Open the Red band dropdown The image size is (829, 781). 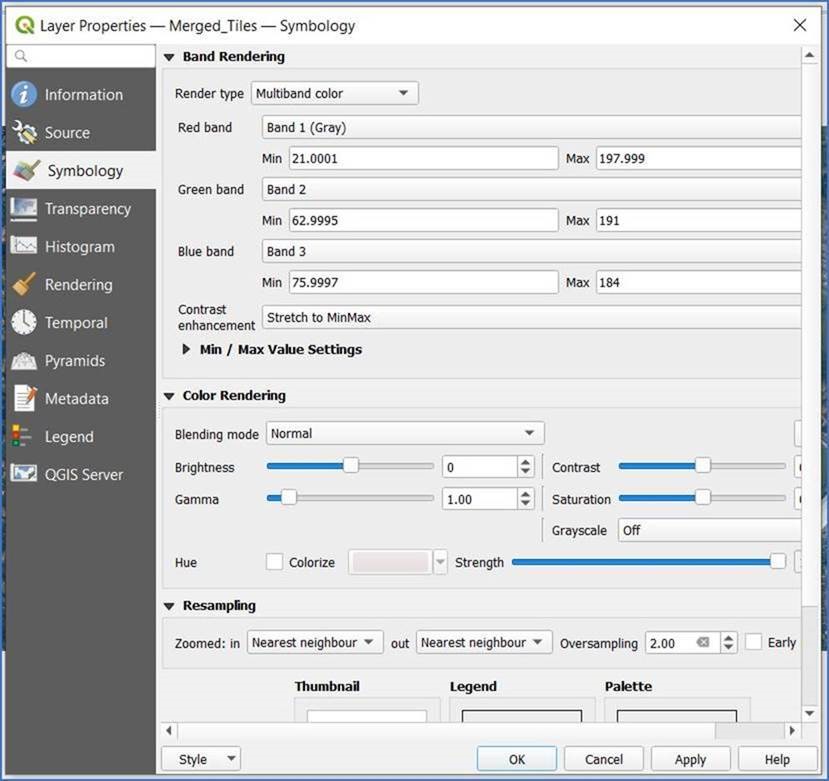(x=531, y=127)
